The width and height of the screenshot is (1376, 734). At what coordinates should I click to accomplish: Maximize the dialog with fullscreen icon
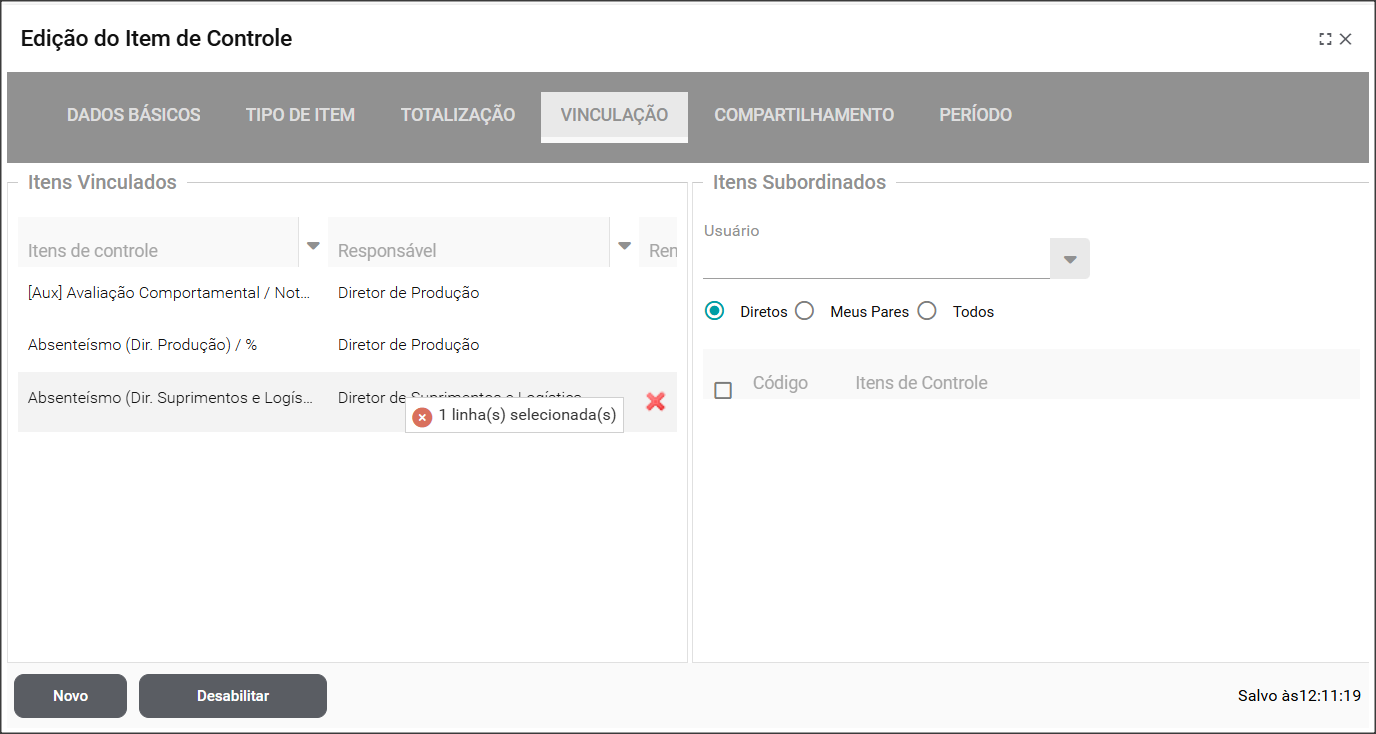coord(1325,39)
